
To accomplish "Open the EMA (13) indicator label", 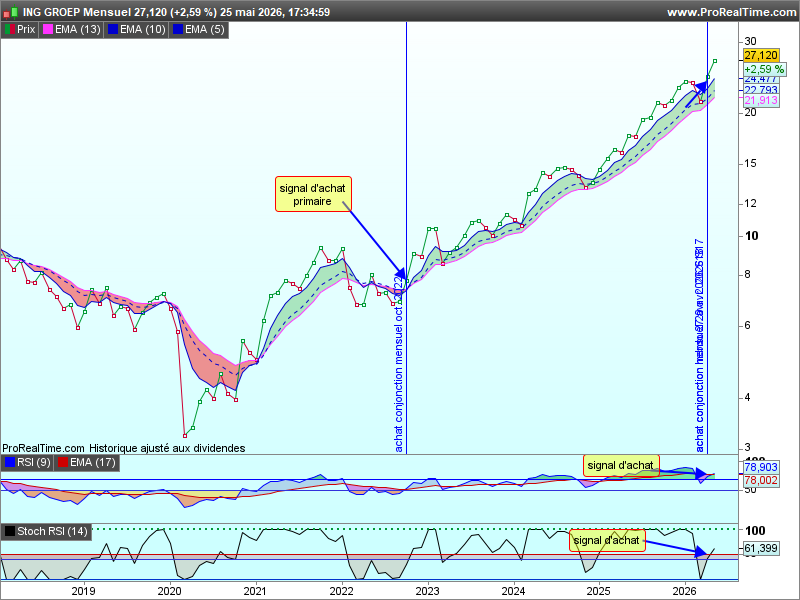I will (77, 30).
